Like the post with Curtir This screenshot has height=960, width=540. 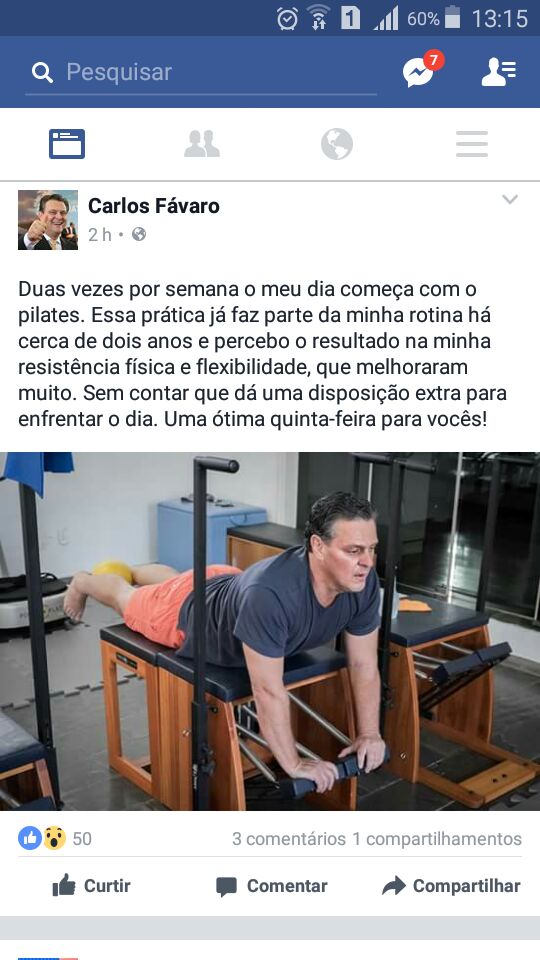[x=91, y=885]
